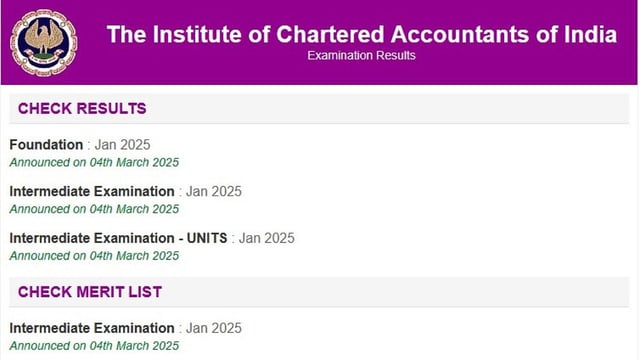This screenshot has height=360, width=640.
Task: Click announcement date under Intermediate Examination results
Action: (x=94, y=209)
